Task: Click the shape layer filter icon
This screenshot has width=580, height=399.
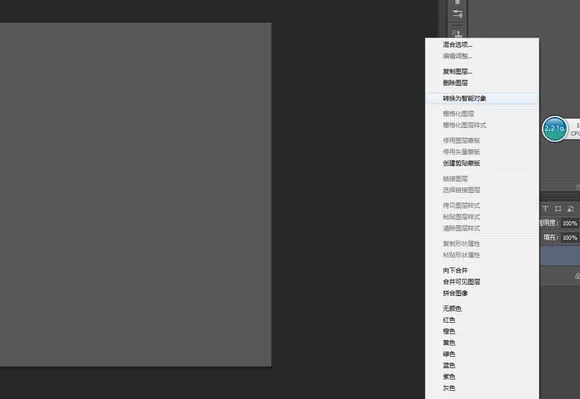Action: point(558,209)
